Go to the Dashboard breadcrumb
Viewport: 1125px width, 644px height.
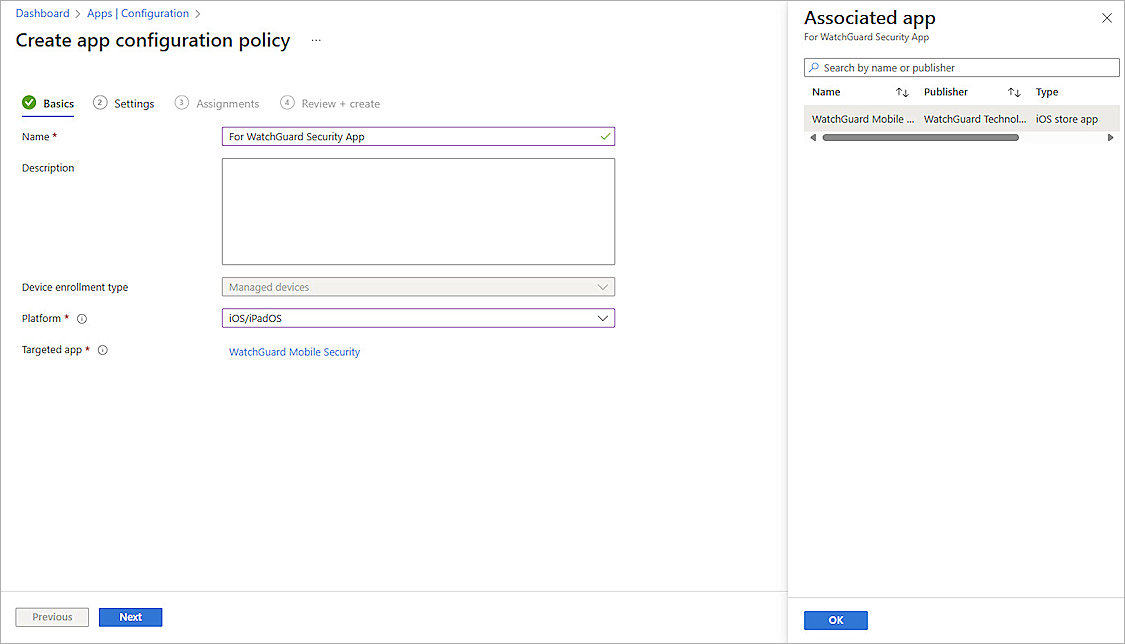(42, 14)
